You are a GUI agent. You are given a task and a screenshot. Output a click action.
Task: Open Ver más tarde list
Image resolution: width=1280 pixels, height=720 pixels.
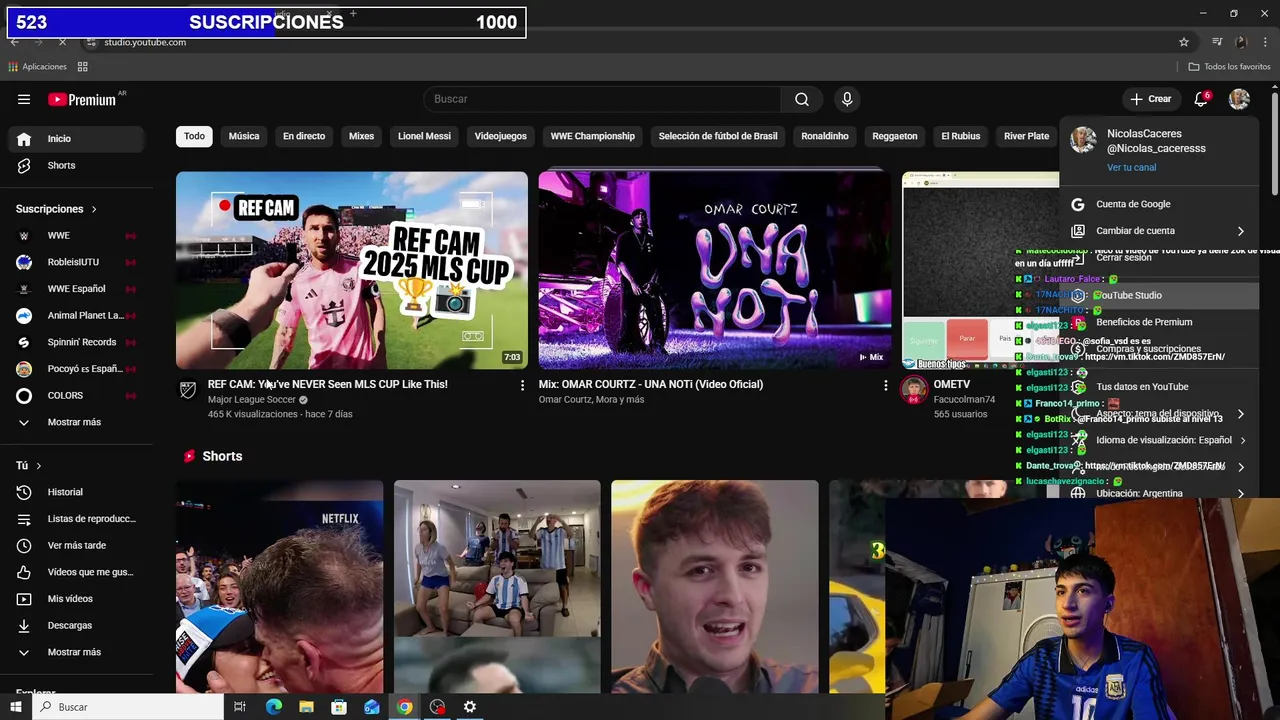pos(76,545)
